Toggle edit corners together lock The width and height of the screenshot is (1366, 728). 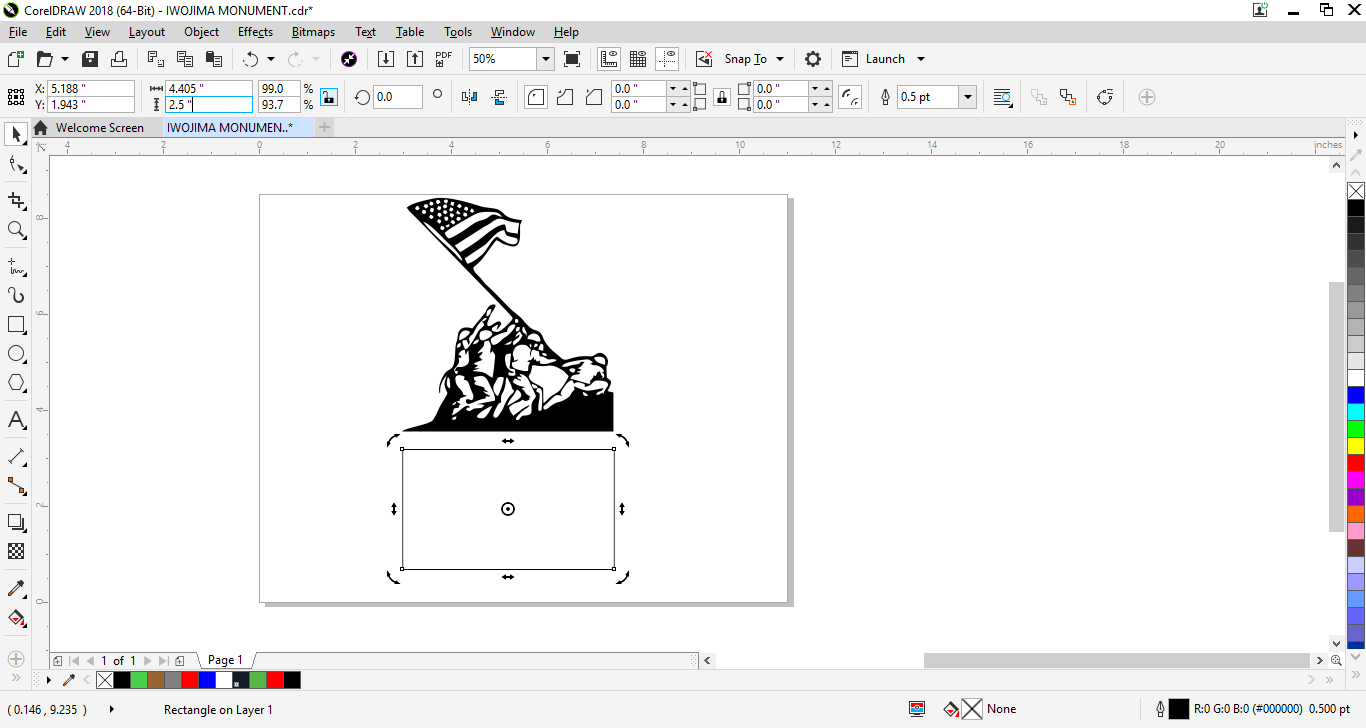721,97
